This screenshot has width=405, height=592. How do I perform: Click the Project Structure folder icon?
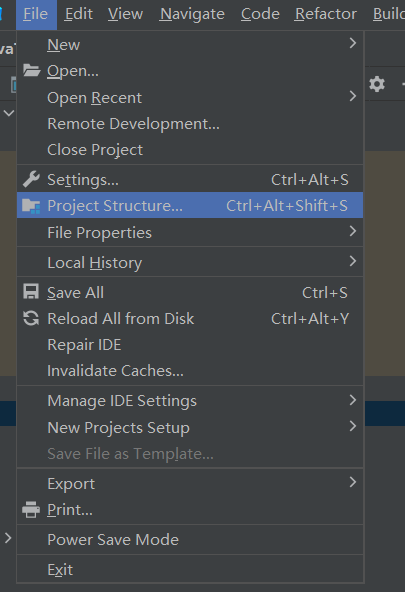point(31,206)
